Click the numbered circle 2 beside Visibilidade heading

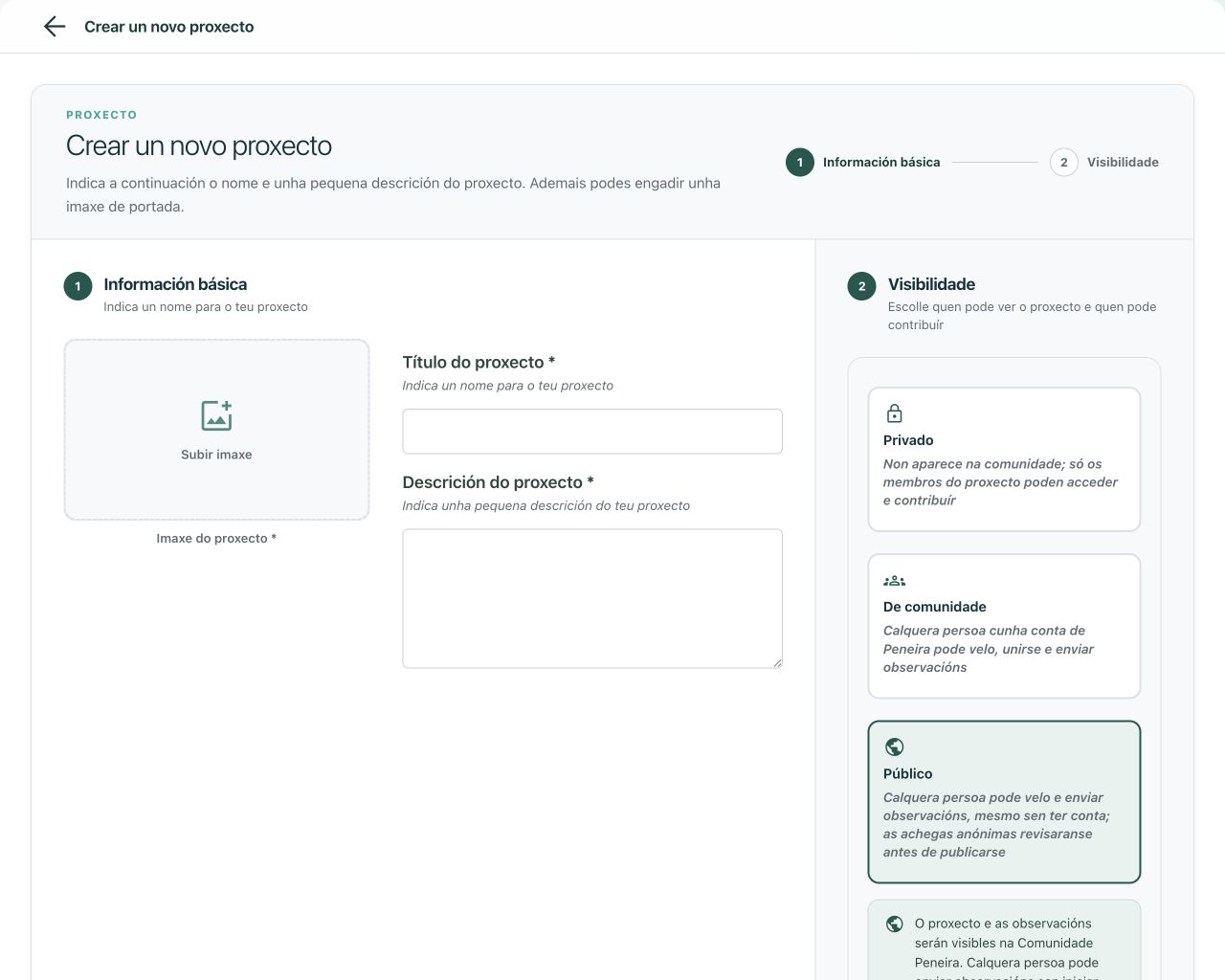[x=861, y=286]
